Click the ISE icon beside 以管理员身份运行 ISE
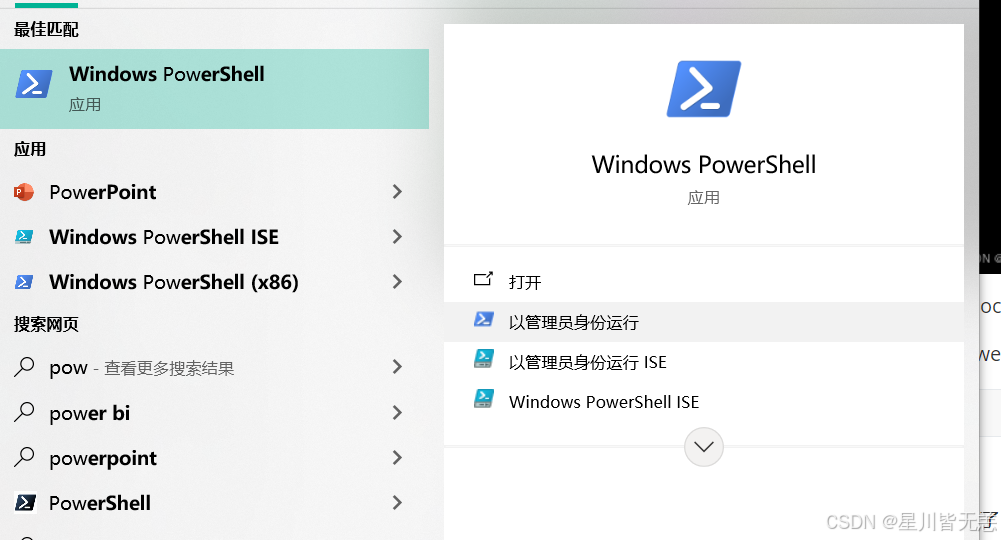The height and width of the screenshot is (540, 1001). tap(483, 359)
